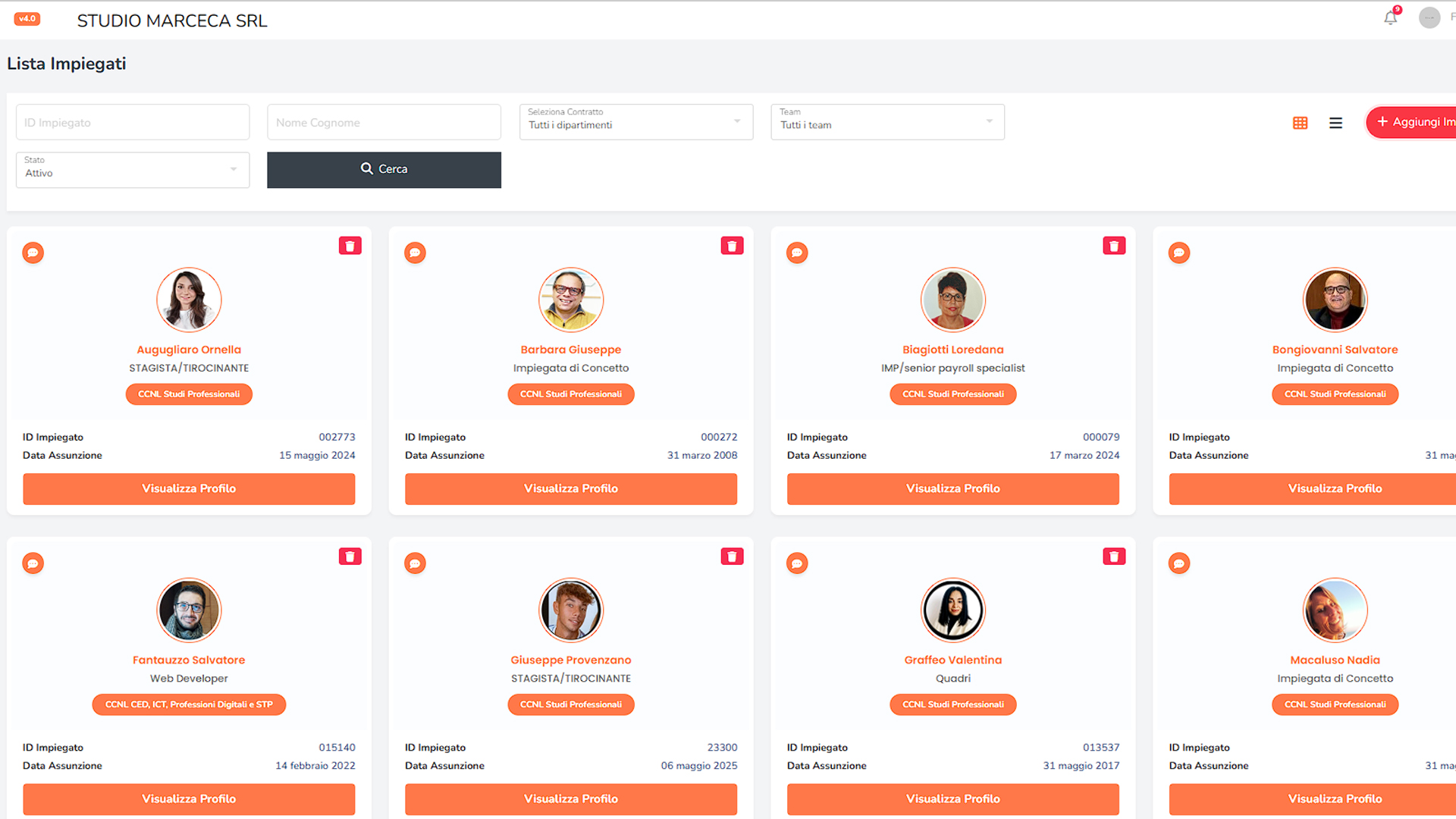Delete Augugliaro Ornella's employee card
This screenshot has width=1456, height=819.
point(350,246)
